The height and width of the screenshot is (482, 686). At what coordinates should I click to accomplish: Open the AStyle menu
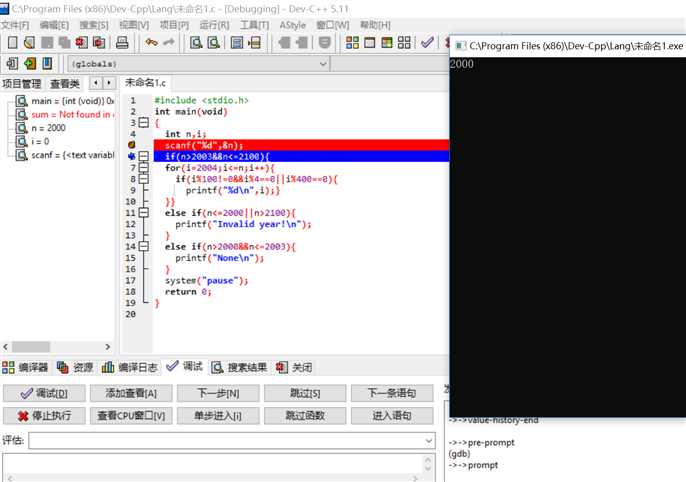(293, 25)
